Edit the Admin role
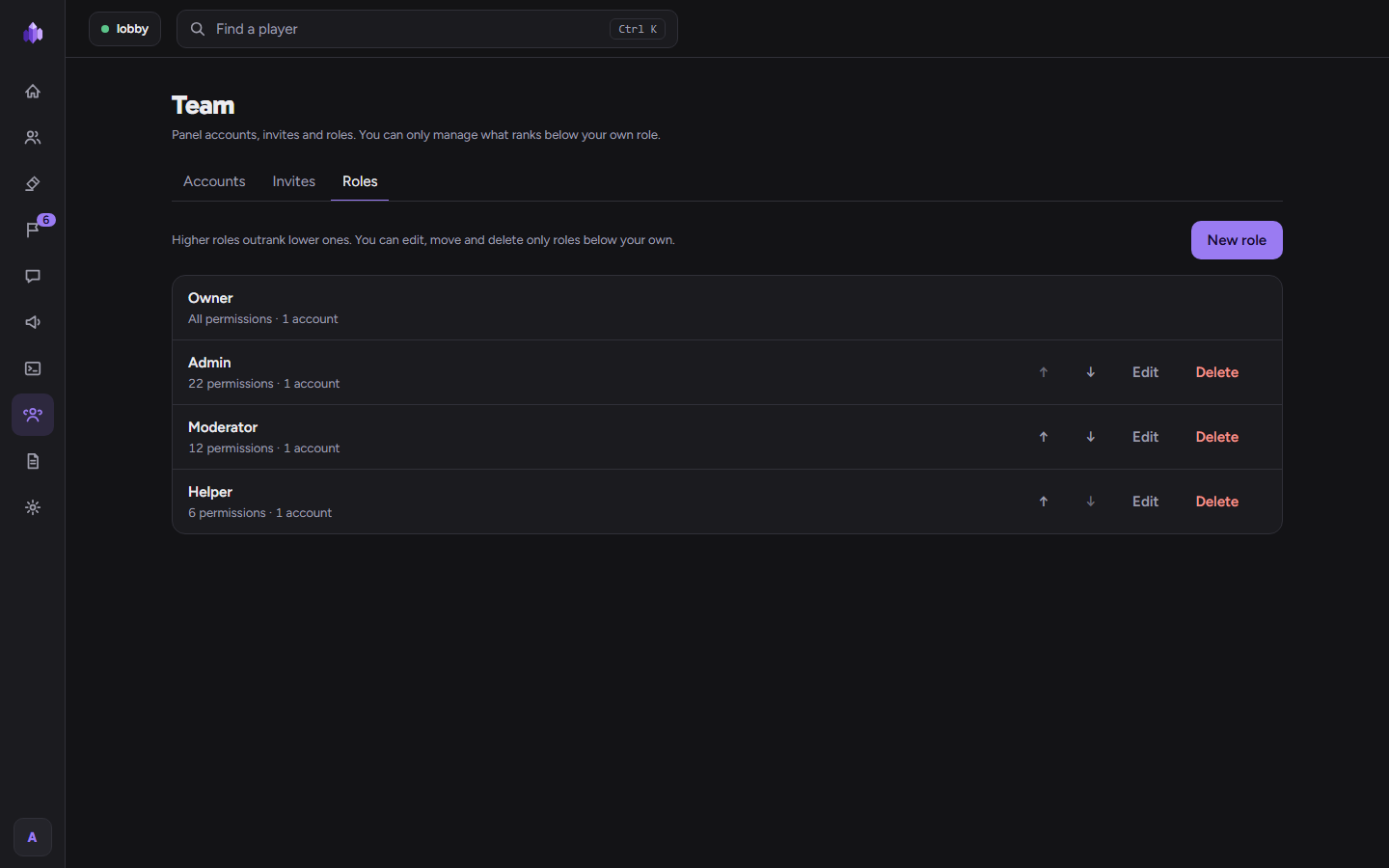The width and height of the screenshot is (1389, 868). (1145, 372)
